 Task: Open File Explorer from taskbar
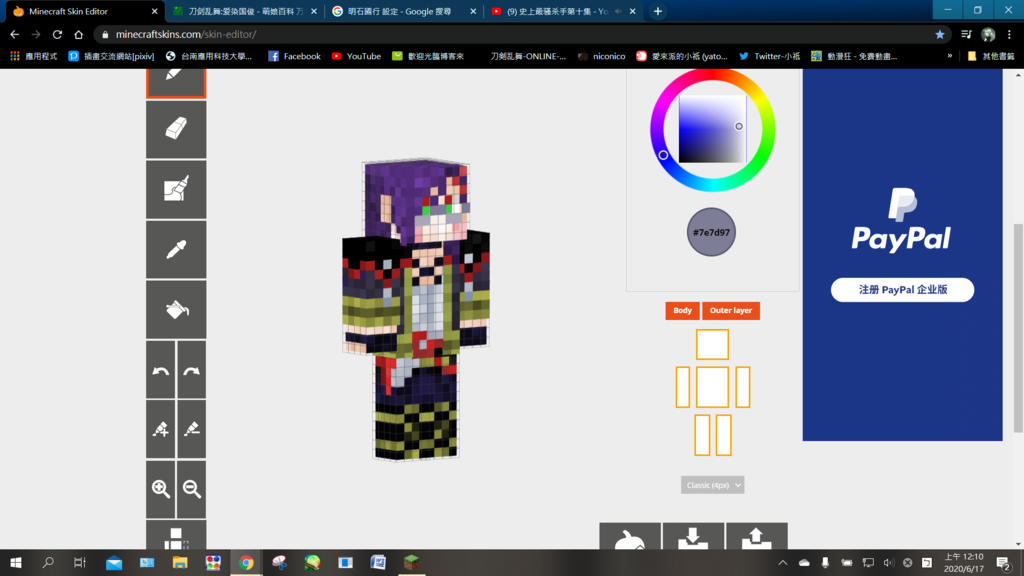(x=180, y=562)
